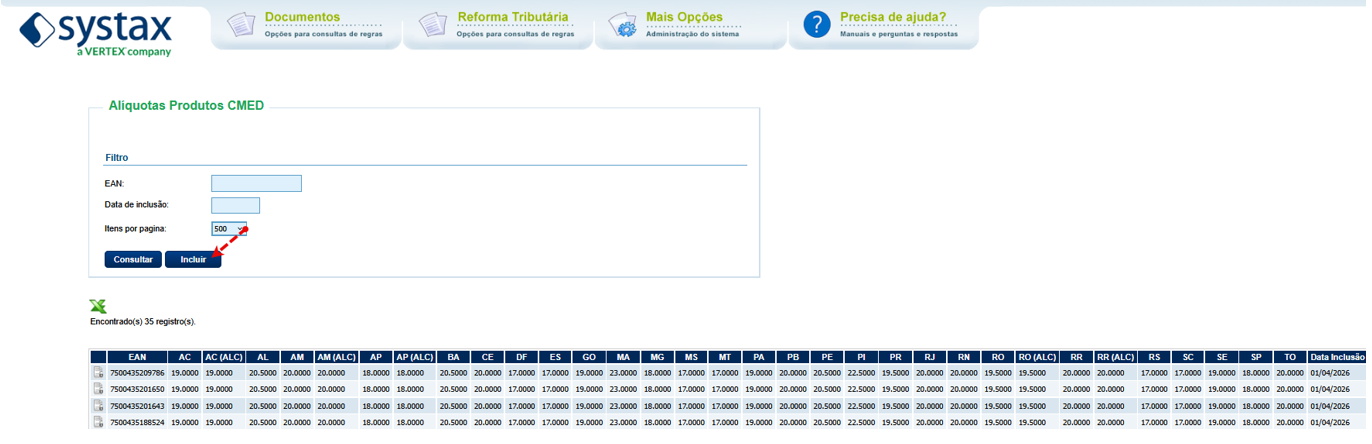Click MA value 23.0000 in first row
This screenshot has width=1372, height=444.
(623, 373)
